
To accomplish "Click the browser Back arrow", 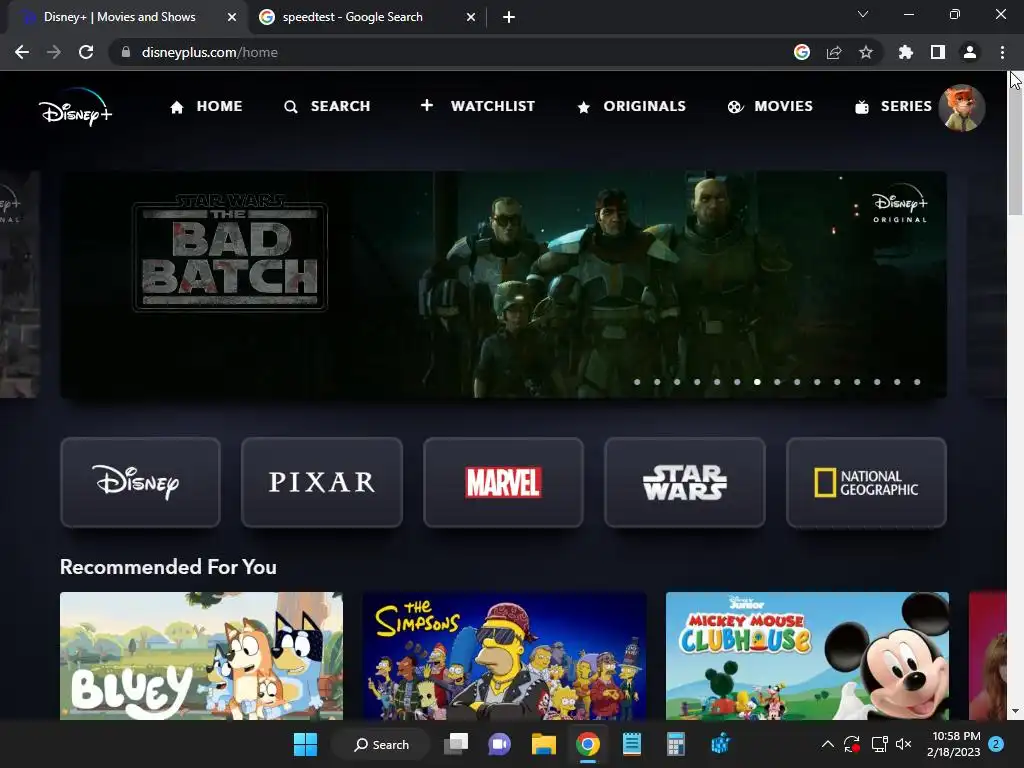I will click(22, 52).
